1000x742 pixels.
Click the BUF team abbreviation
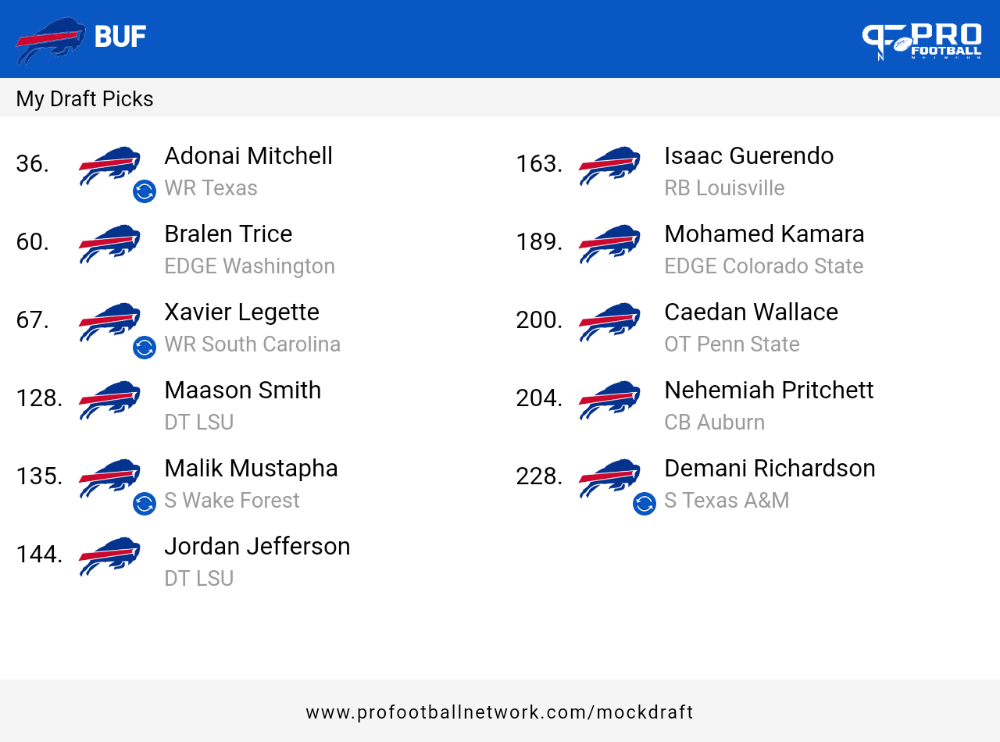[x=120, y=36]
